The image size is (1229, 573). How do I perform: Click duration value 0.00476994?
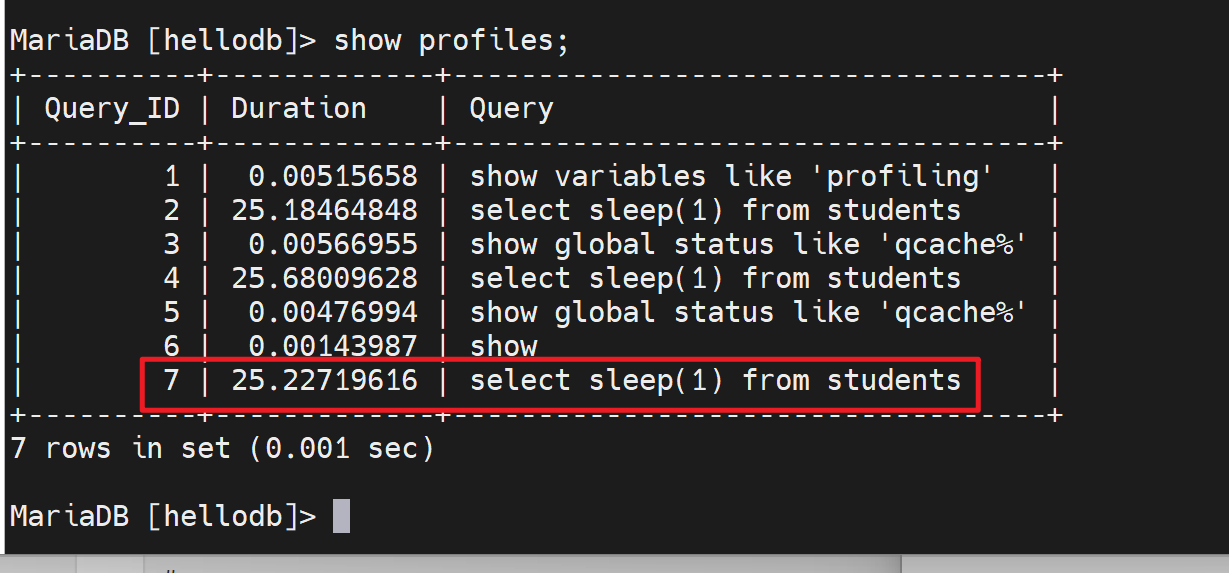[333, 313]
